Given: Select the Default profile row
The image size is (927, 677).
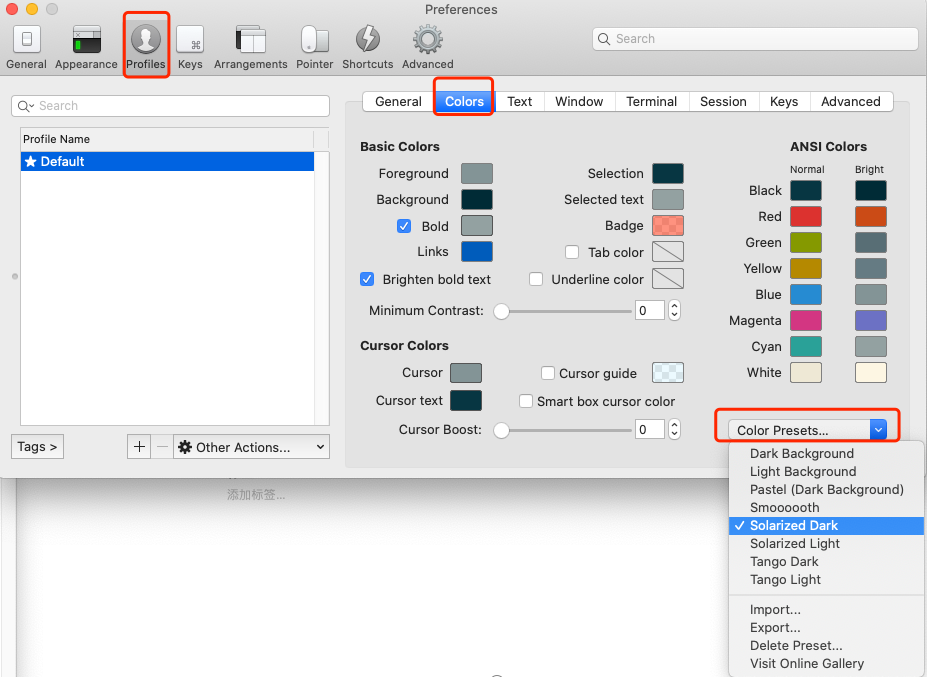Looking at the screenshot, I should pos(167,161).
